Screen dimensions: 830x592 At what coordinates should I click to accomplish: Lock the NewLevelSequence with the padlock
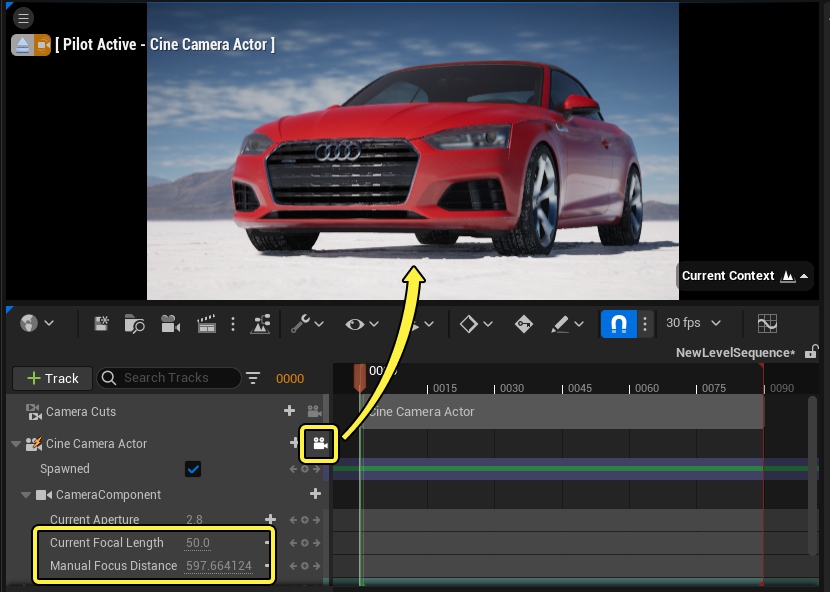[812, 353]
